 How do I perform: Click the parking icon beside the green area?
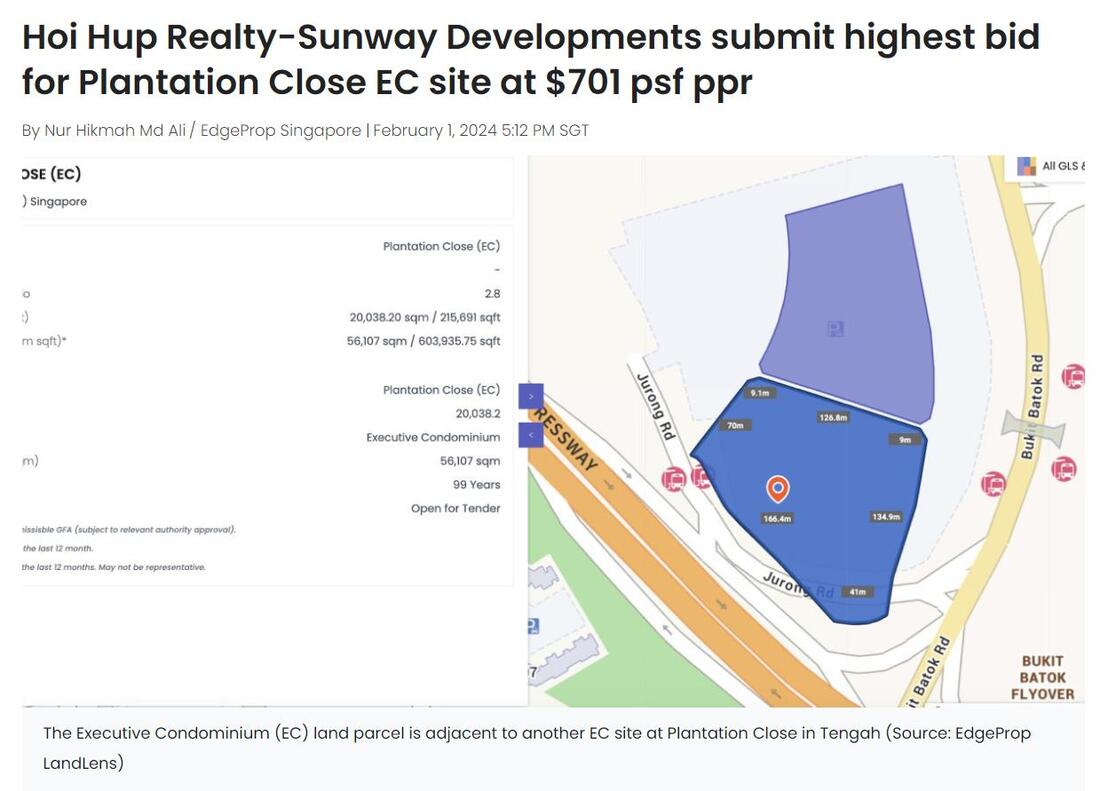point(532,626)
